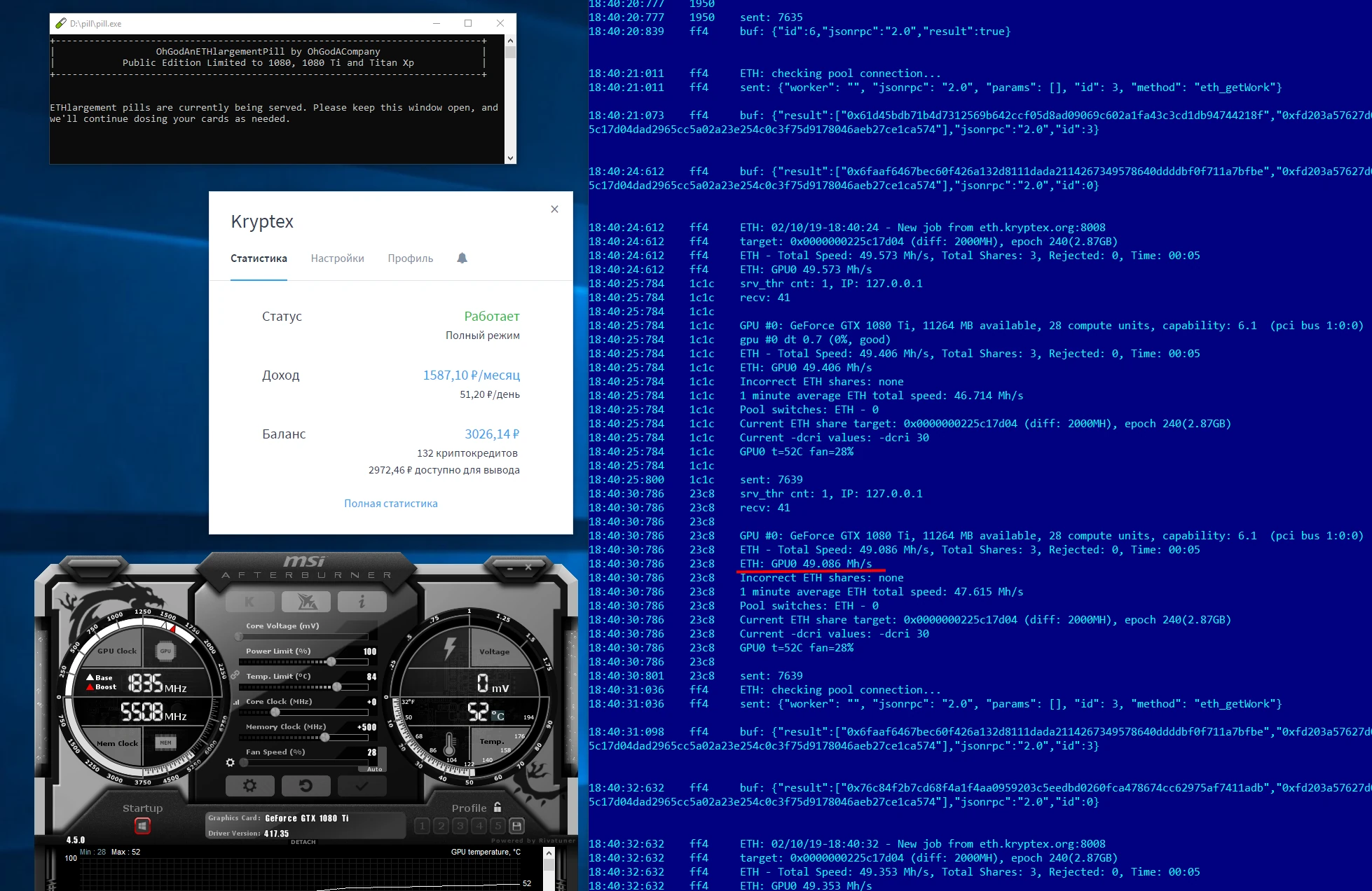Save profile using the floppy disk icon
Viewport: 1372px width, 891px height.
(x=516, y=826)
